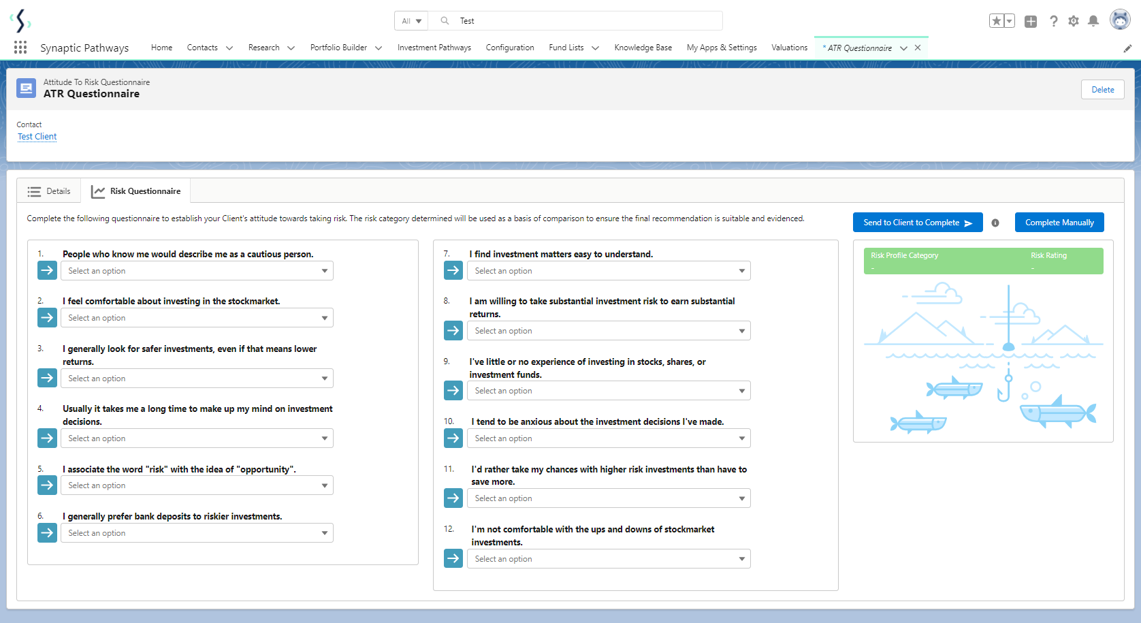
Task: Click the Favorites star icon
Action: [x=997, y=21]
